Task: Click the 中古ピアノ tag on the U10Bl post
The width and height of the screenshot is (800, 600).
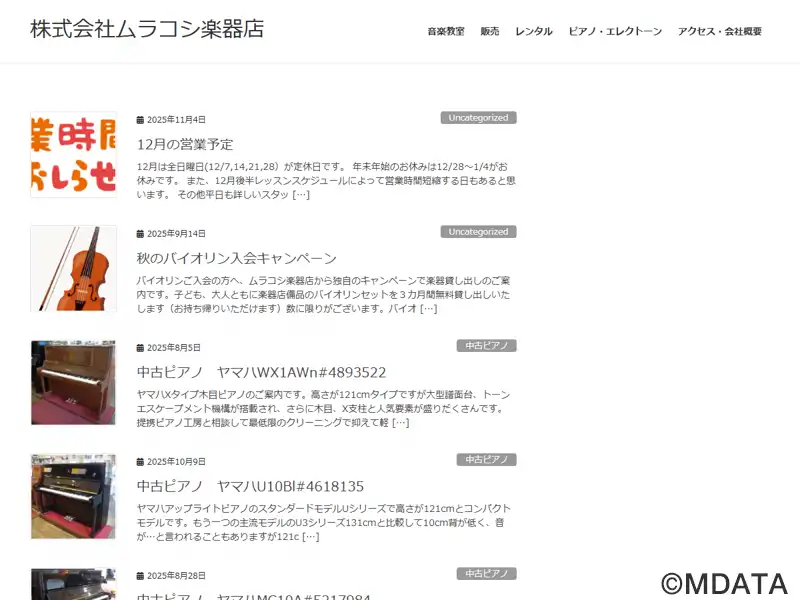Action: (x=487, y=460)
